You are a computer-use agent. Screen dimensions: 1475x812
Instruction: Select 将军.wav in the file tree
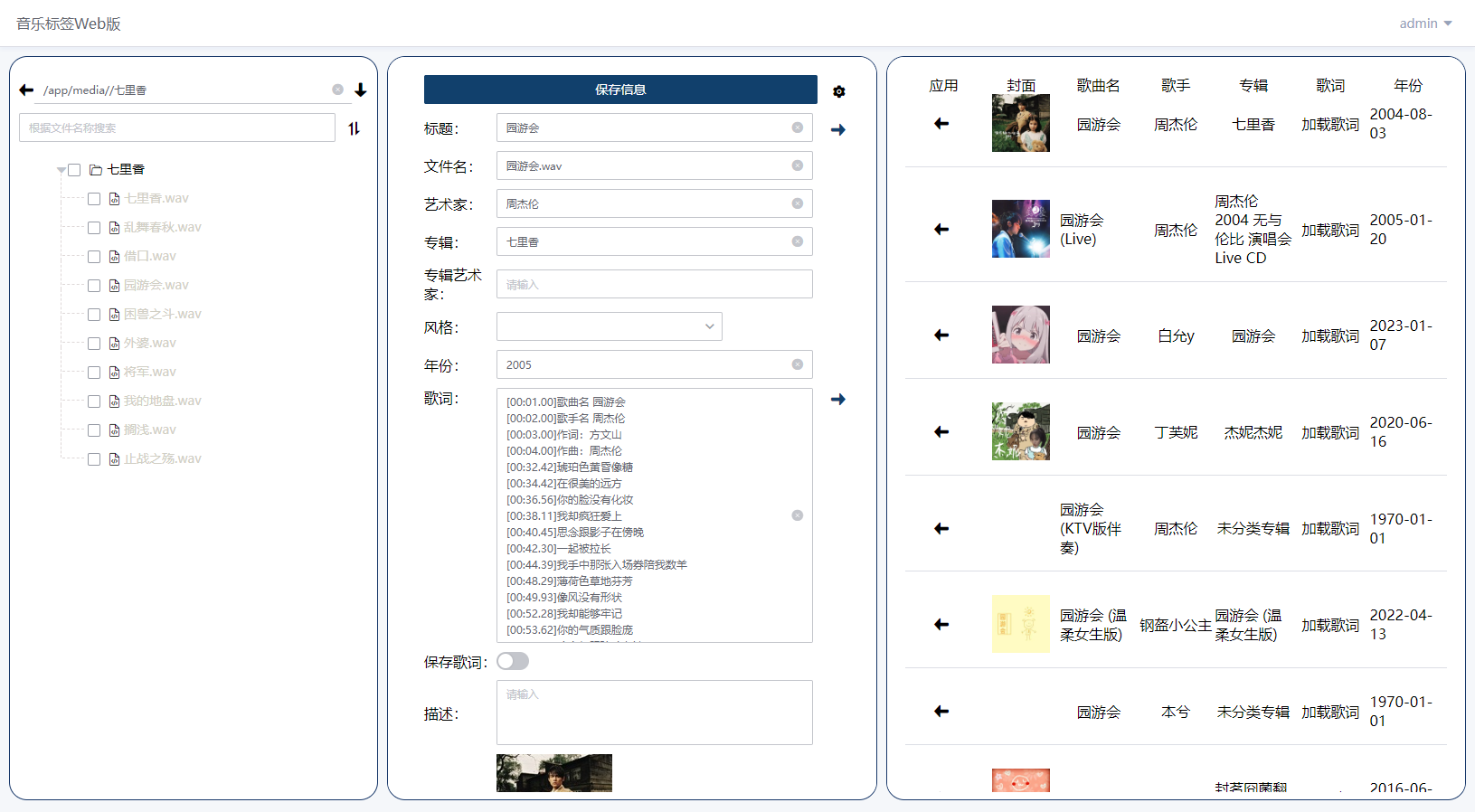click(150, 372)
